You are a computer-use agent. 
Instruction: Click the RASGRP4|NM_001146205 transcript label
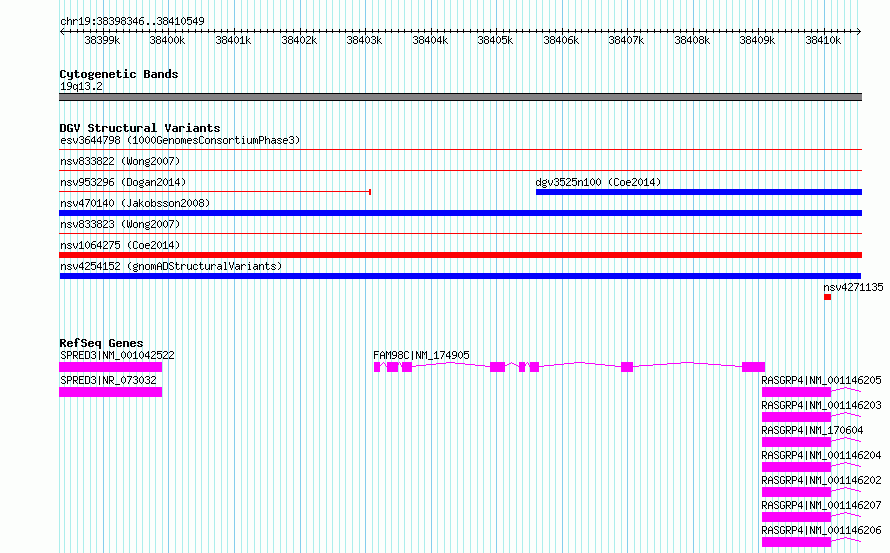[821, 380]
